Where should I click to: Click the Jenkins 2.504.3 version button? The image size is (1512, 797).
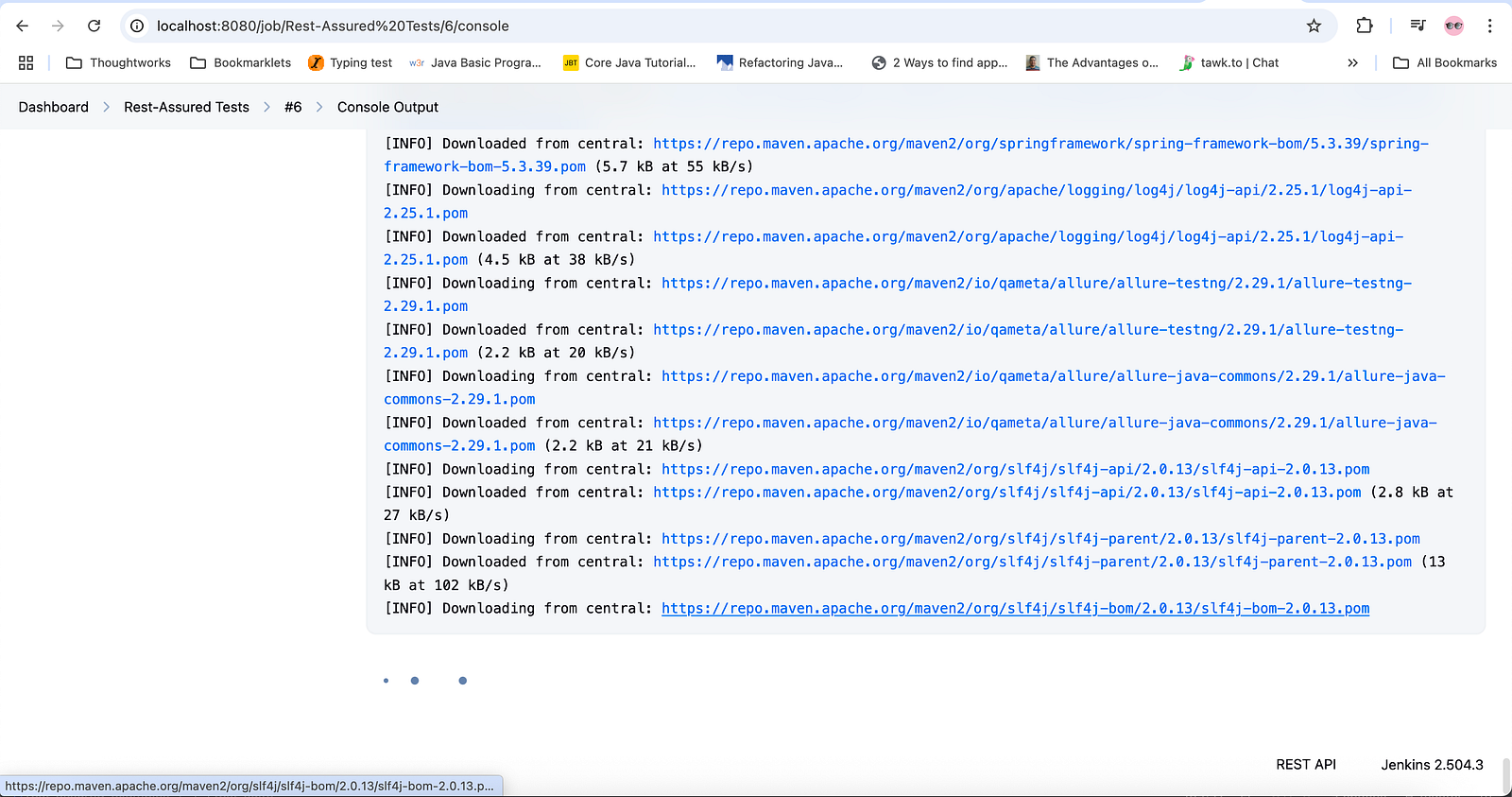1432,764
